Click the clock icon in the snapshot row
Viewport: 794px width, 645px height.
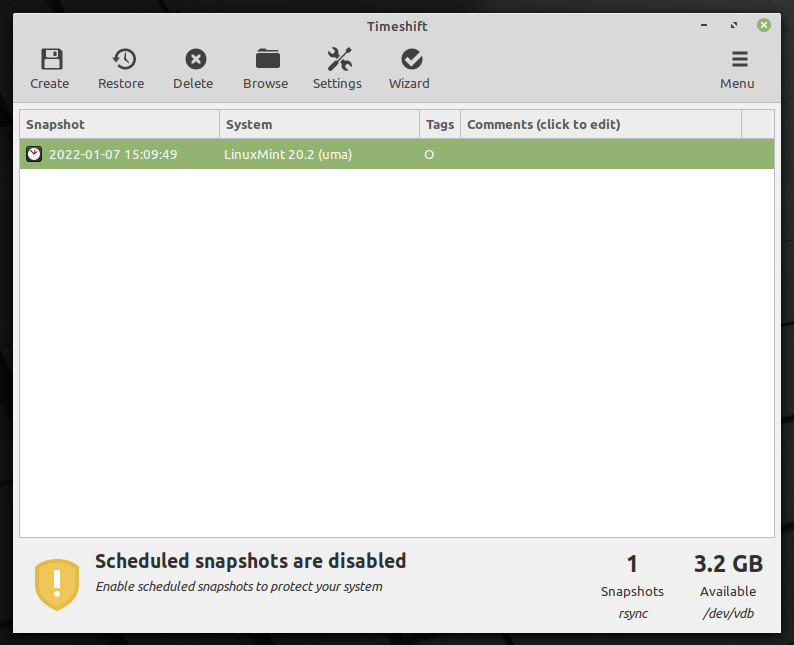(x=34, y=154)
